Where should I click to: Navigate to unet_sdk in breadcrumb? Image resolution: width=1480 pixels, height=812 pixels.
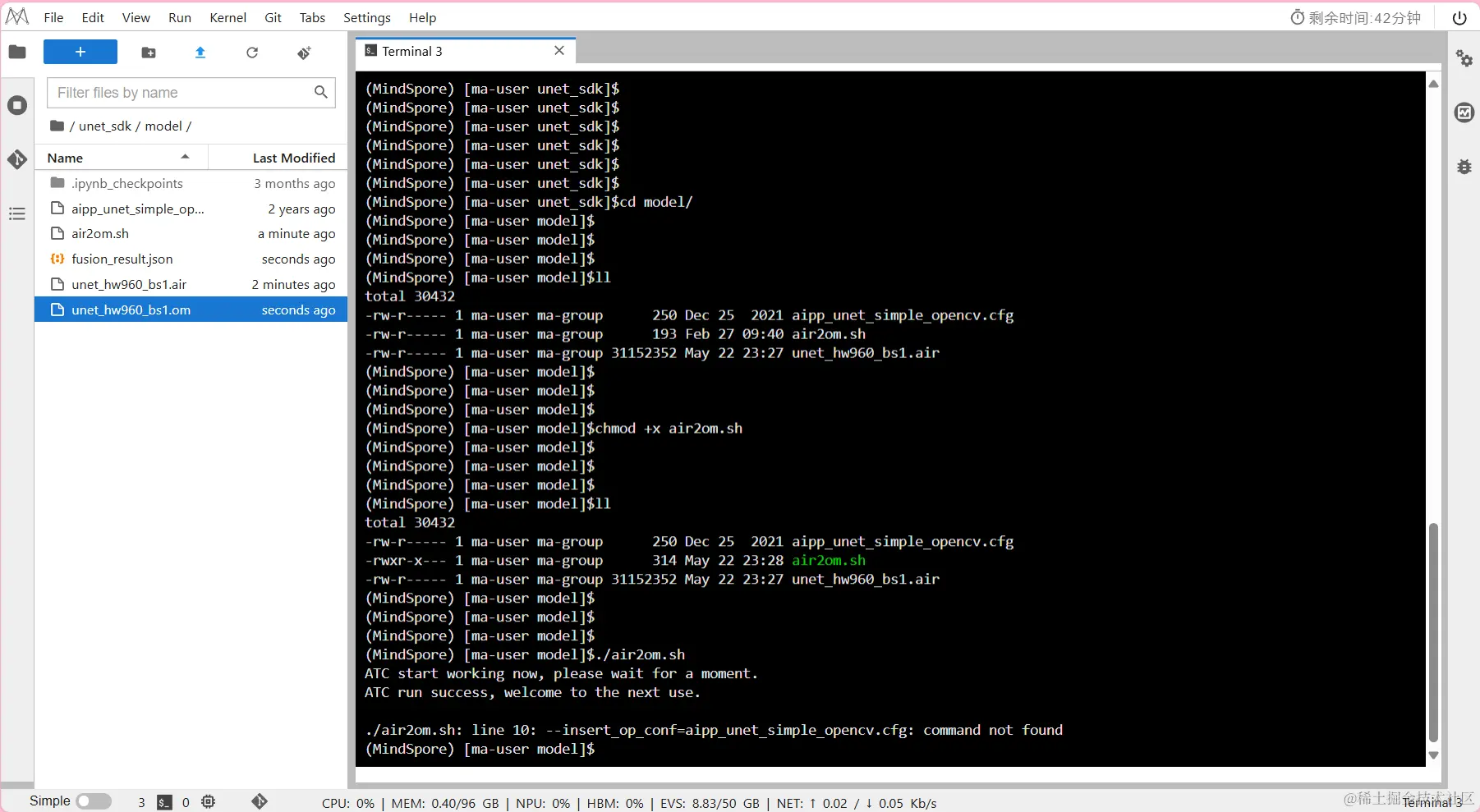click(105, 126)
